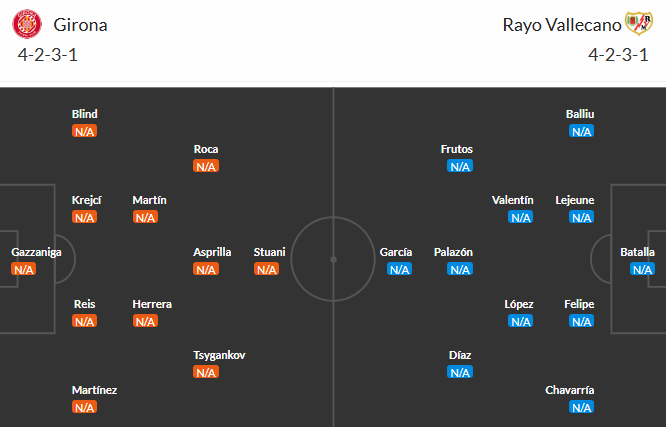The height and width of the screenshot is (427, 666).
Task: Click Balliu's N/A rating badge
Action: point(581,131)
